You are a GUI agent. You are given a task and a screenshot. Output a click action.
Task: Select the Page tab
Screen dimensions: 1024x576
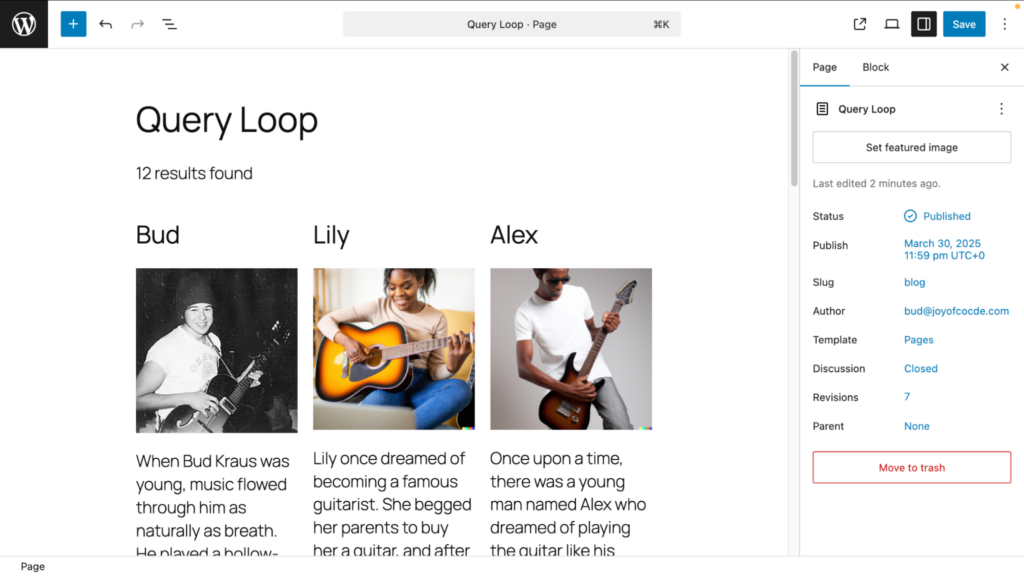(x=825, y=67)
